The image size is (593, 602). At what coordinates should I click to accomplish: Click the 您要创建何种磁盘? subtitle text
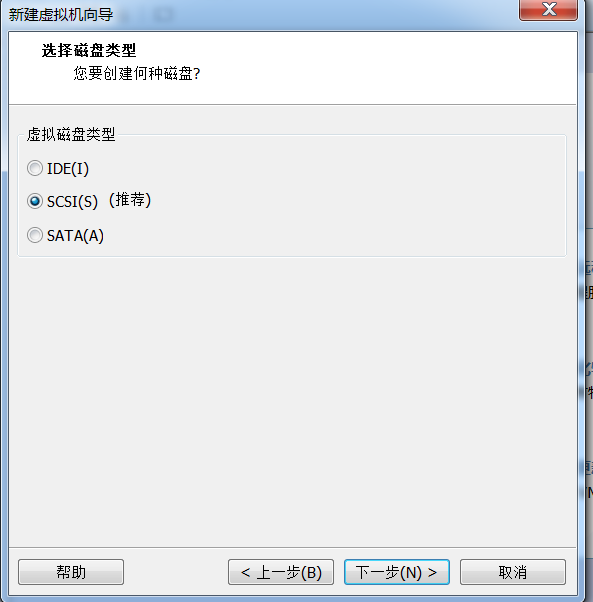tap(137, 73)
